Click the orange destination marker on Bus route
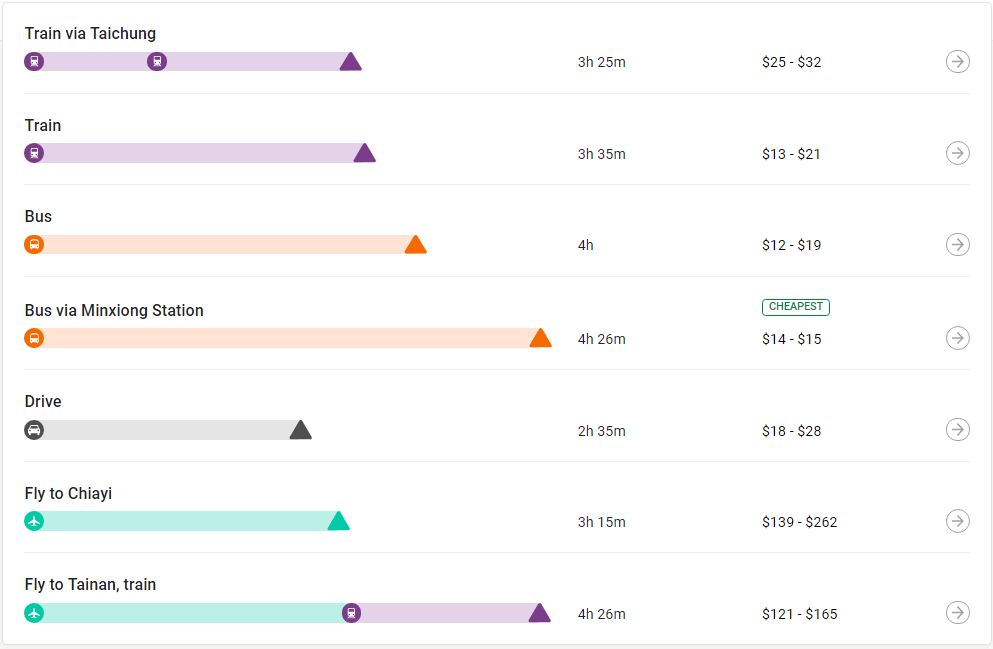 click(x=415, y=245)
